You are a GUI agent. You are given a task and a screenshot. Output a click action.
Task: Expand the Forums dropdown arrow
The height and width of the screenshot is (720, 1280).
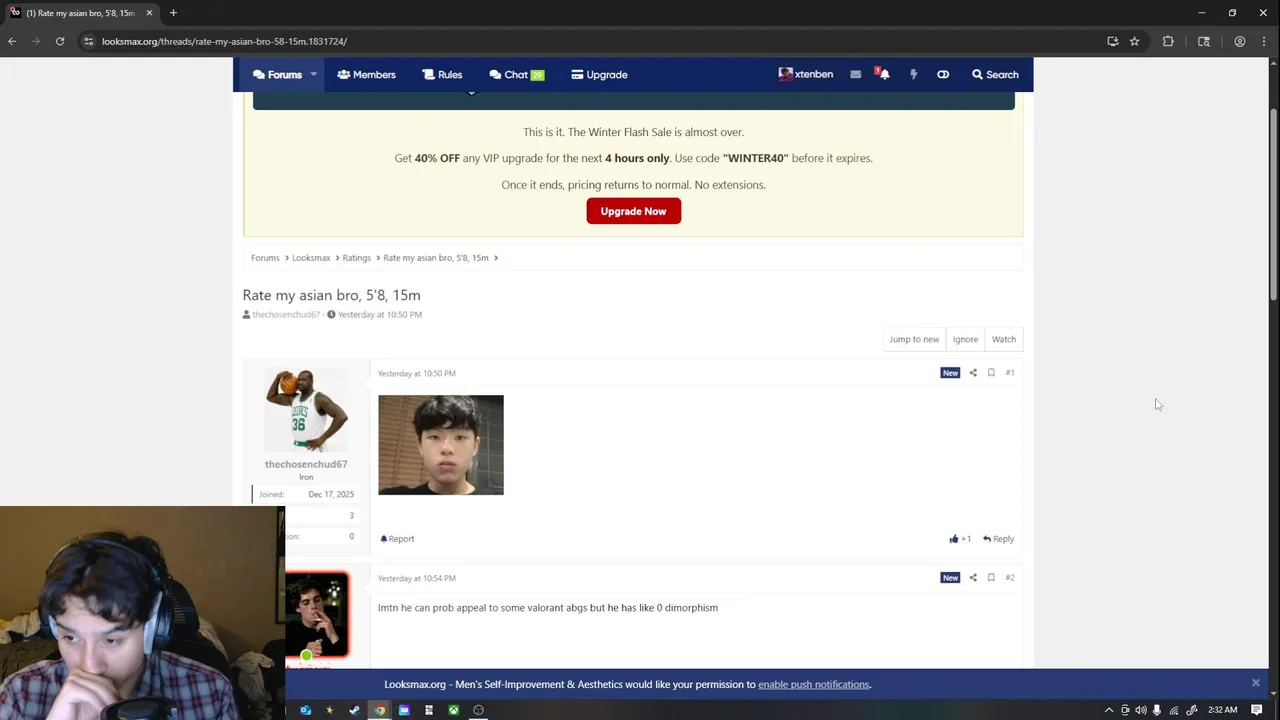[313, 74]
